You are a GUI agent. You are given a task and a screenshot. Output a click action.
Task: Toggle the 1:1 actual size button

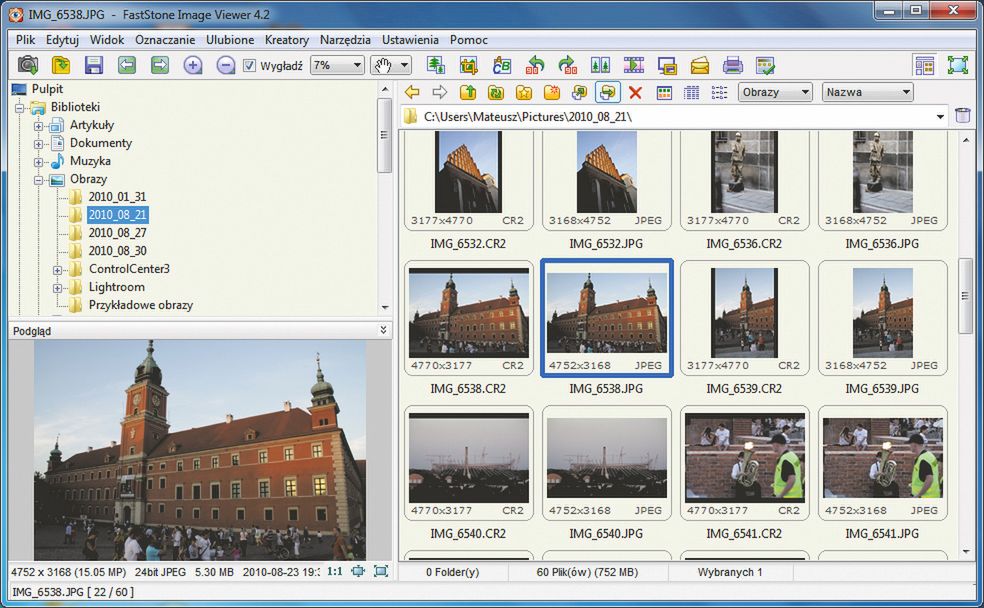coord(334,571)
